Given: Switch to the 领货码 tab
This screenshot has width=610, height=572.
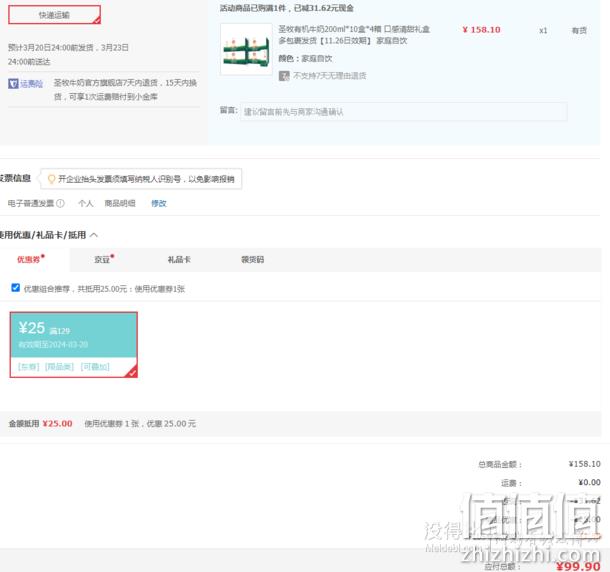Looking at the screenshot, I should [x=252, y=260].
